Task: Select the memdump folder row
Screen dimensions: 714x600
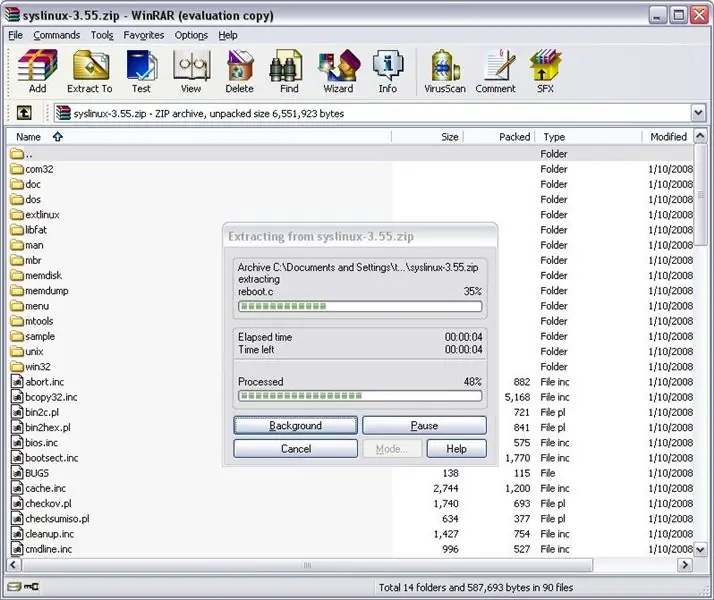Action: pyautogui.click(x=351, y=290)
